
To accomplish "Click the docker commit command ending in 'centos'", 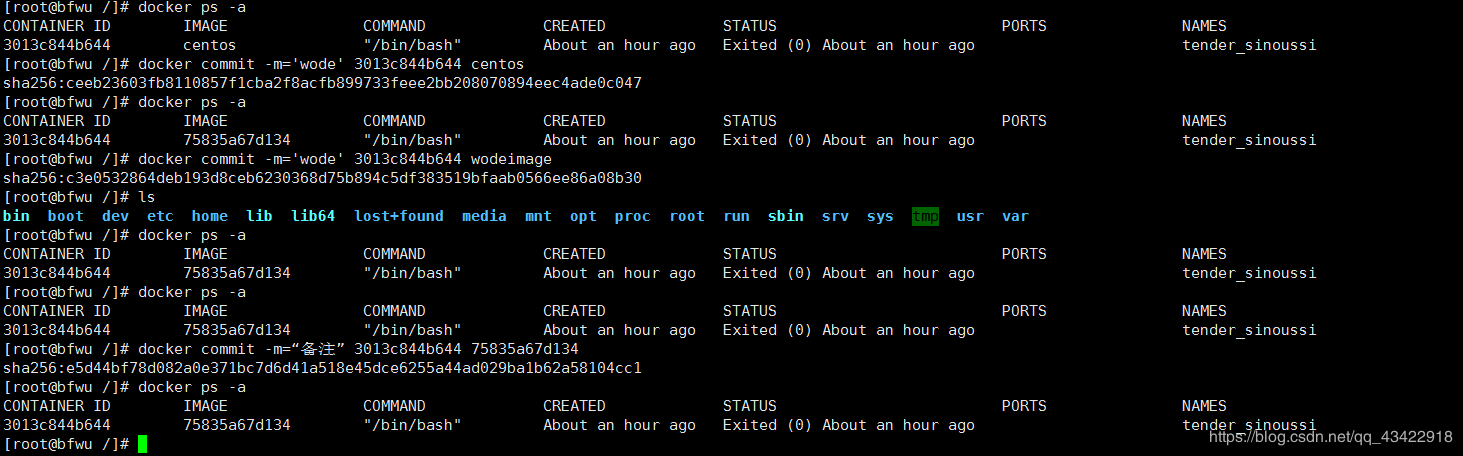I will (x=331, y=64).
